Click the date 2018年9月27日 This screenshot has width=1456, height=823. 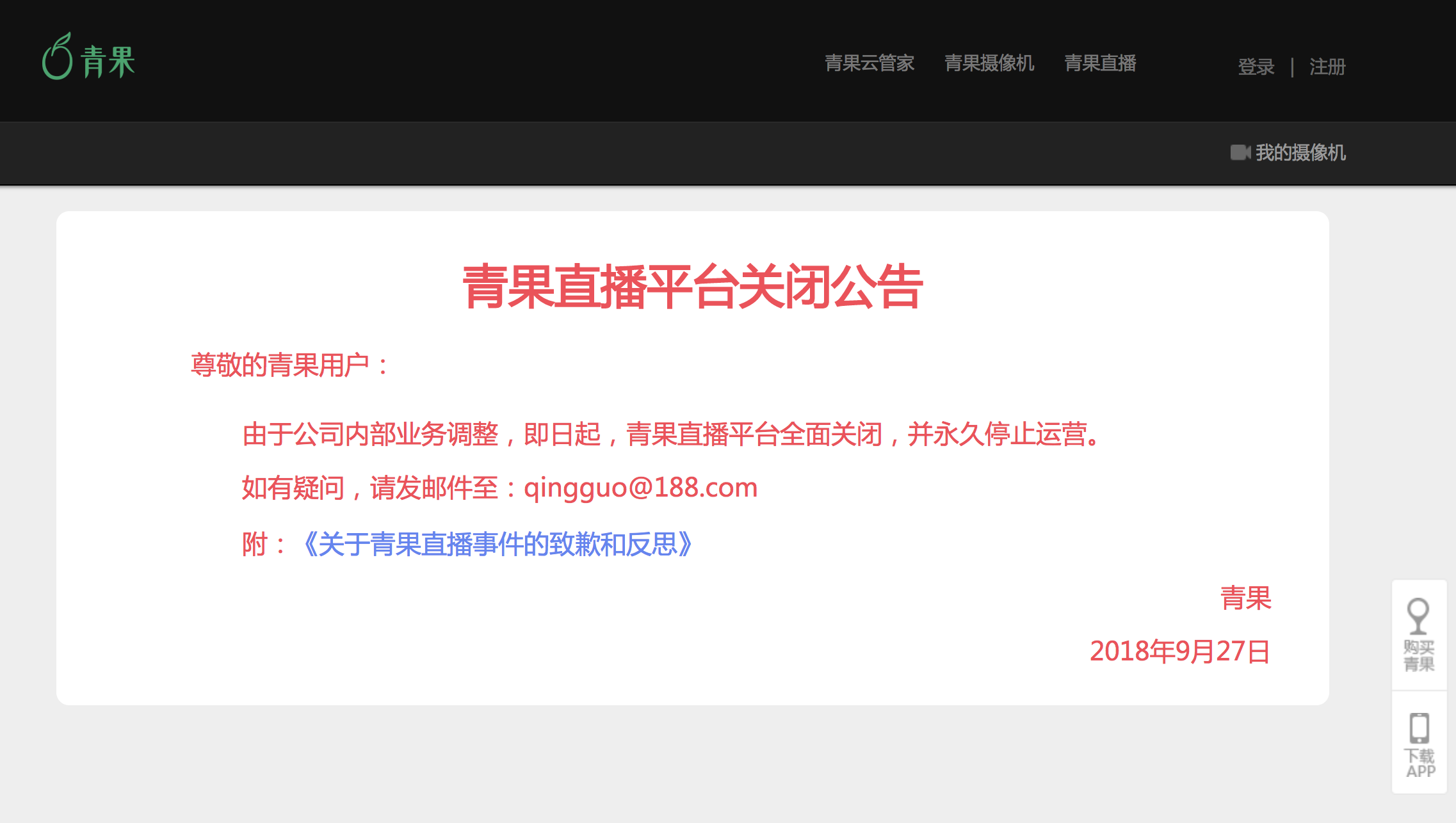point(1180,651)
